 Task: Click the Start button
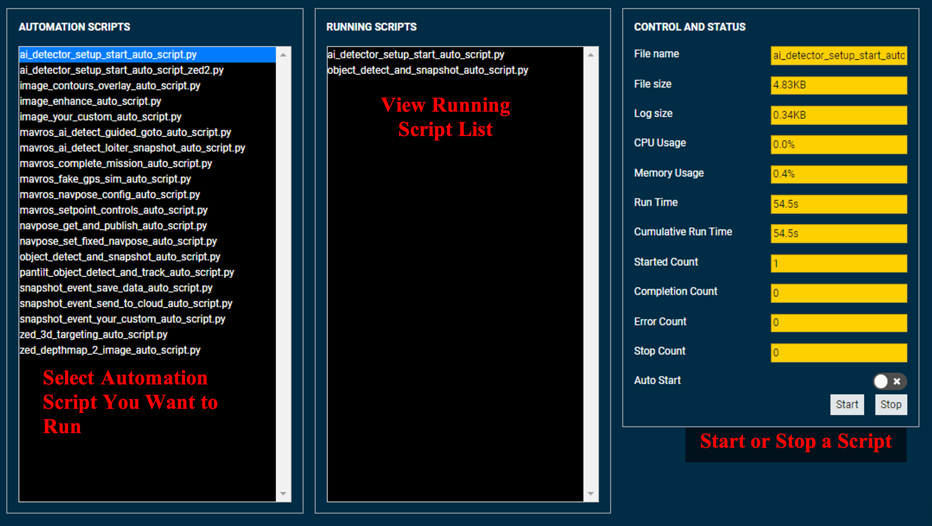pyautogui.click(x=847, y=405)
